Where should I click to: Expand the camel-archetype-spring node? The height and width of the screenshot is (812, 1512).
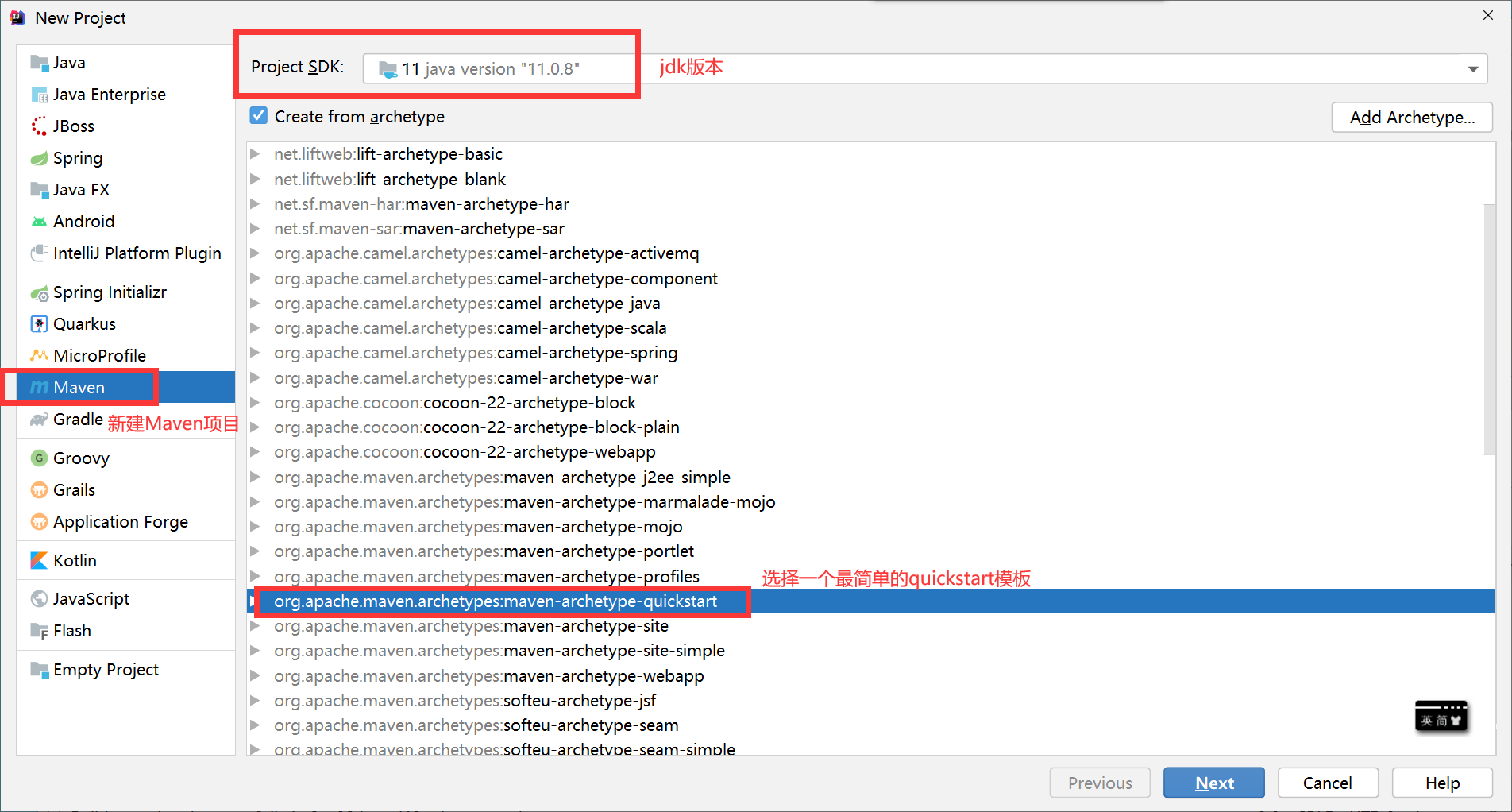pyautogui.click(x=255, y=353)
